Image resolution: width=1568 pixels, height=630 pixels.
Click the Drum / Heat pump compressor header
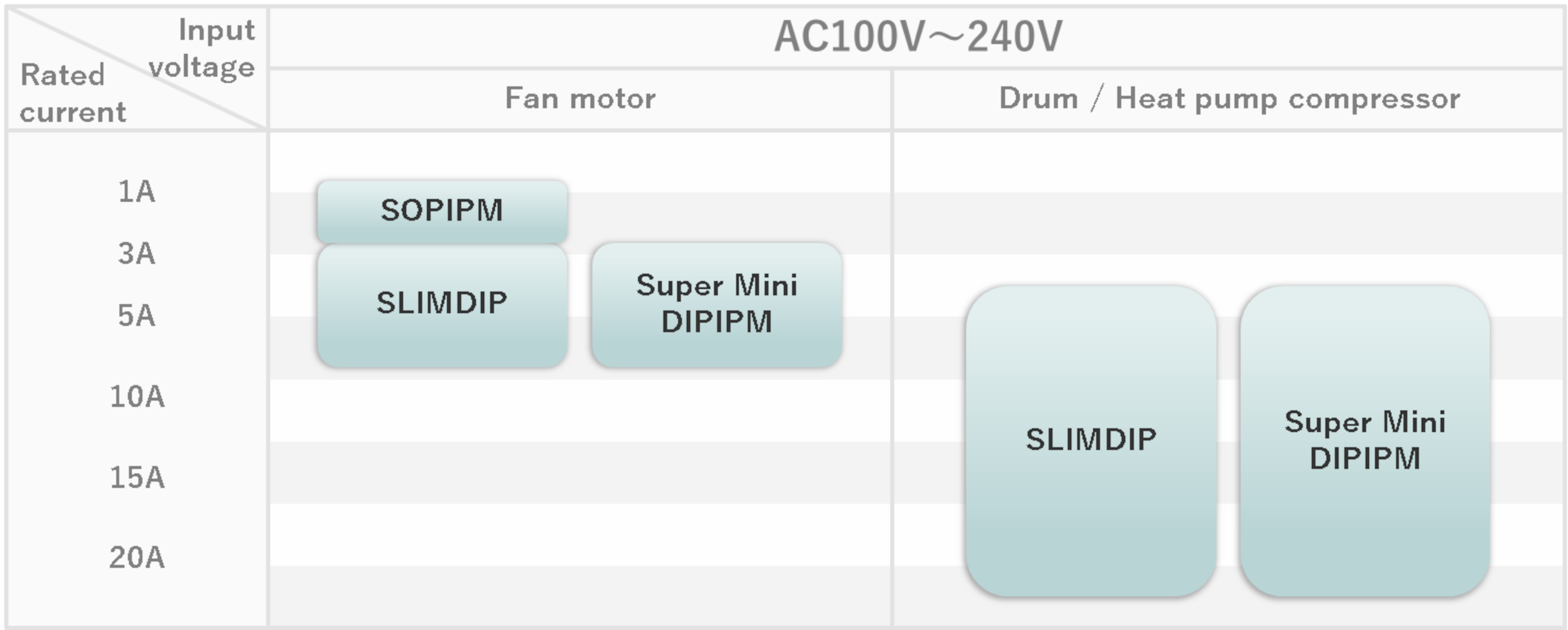tap(1229, 98)
